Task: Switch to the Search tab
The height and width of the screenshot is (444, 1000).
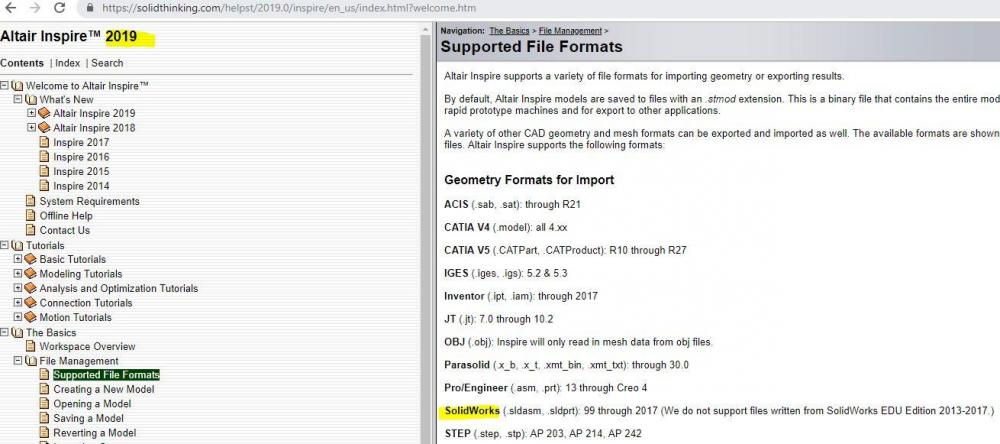Action: (107, 63)
